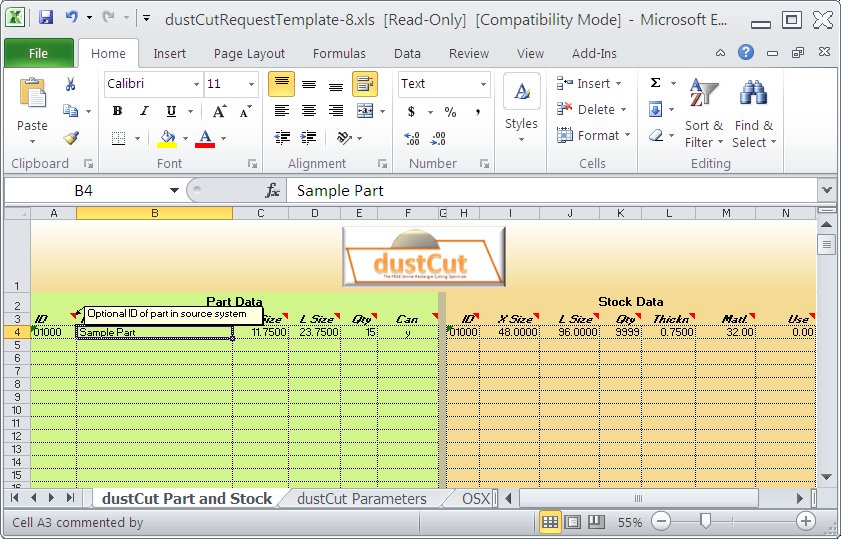
Task: Click Increase Font Size icon
Action: pyautogui.click(x=219, y=111)
